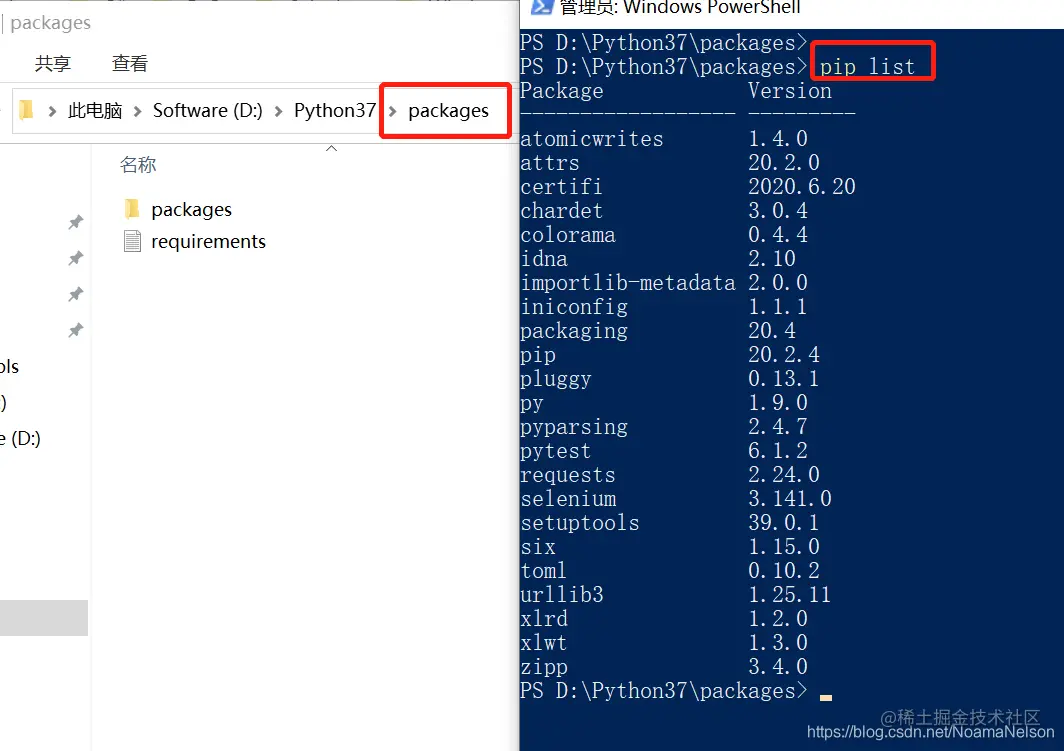
Task: Click requests package name in output
Action: coord(568,476)
